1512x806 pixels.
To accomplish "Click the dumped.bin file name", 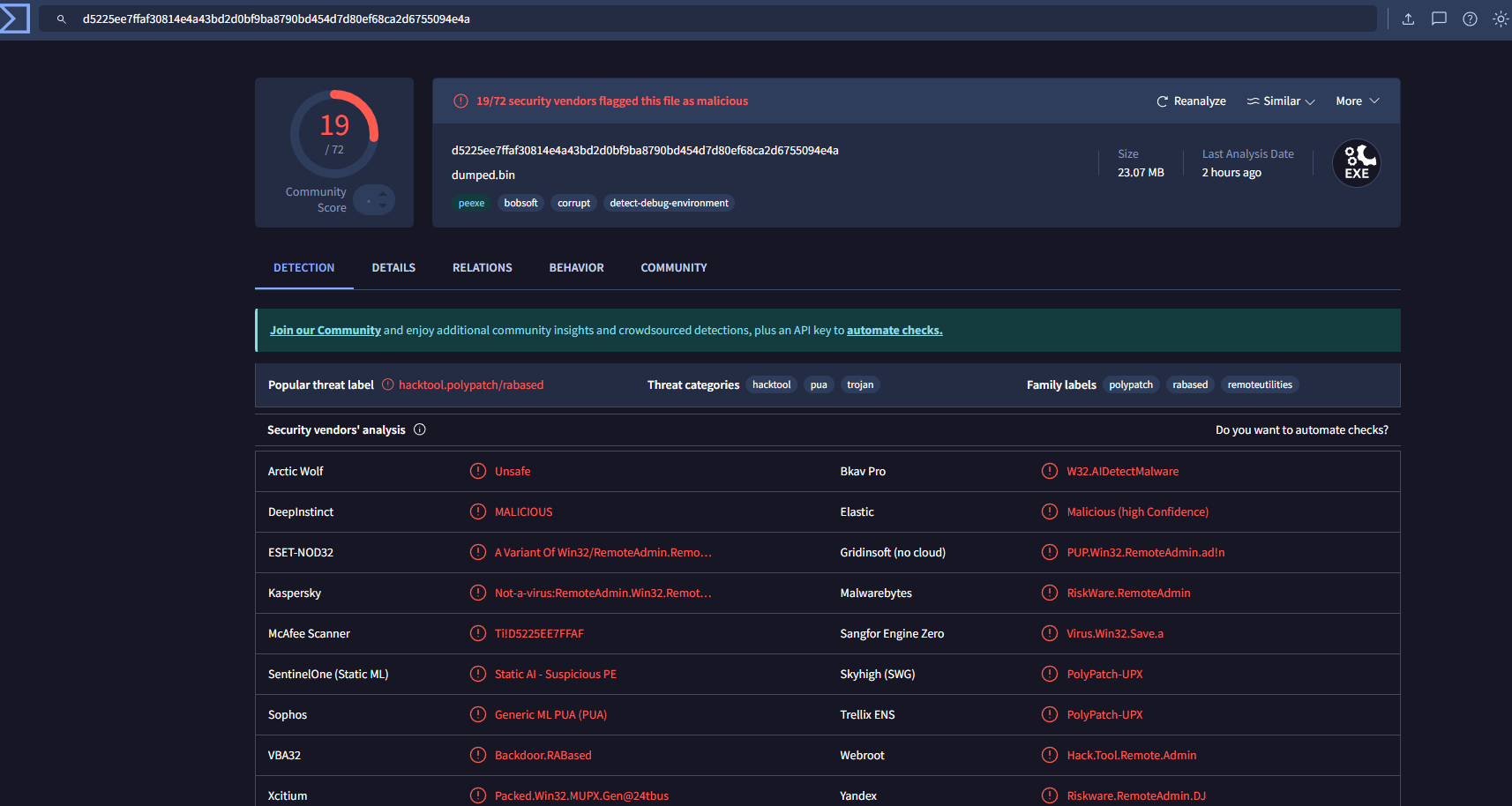I will (x=483, y=175).
